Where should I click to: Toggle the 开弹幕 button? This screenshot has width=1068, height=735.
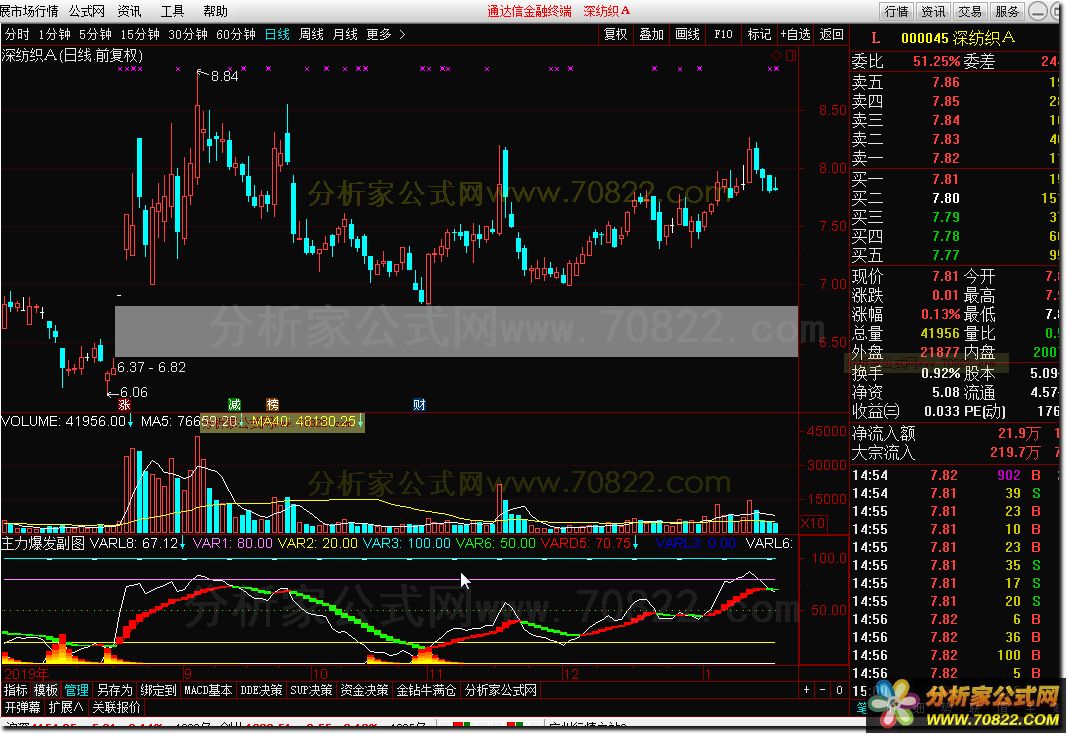click(x=22, y=707)
